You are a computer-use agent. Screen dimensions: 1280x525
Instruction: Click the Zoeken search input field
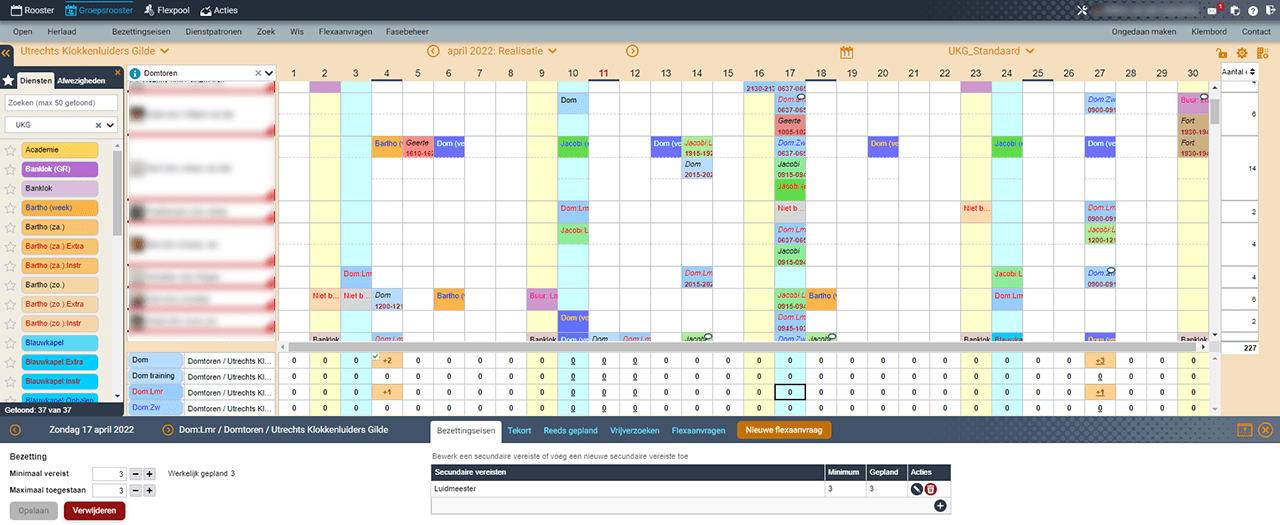point(61,102)
